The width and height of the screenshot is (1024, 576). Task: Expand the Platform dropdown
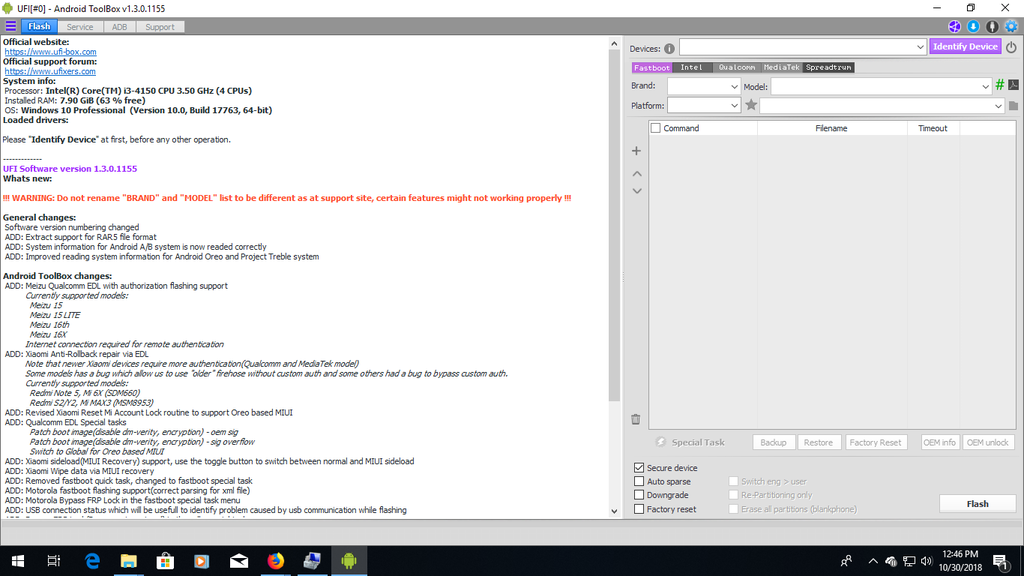[733, 105]
